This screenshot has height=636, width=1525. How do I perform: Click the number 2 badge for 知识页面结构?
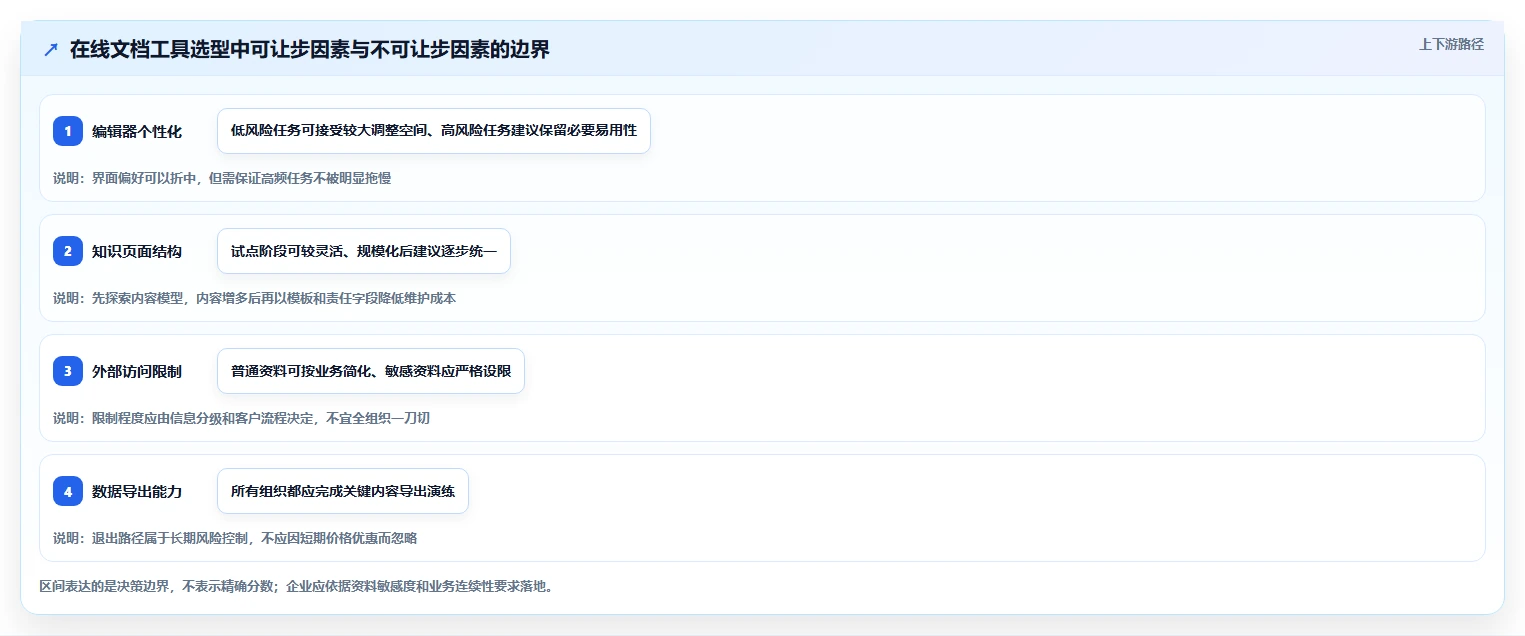[x=68, y=251]
